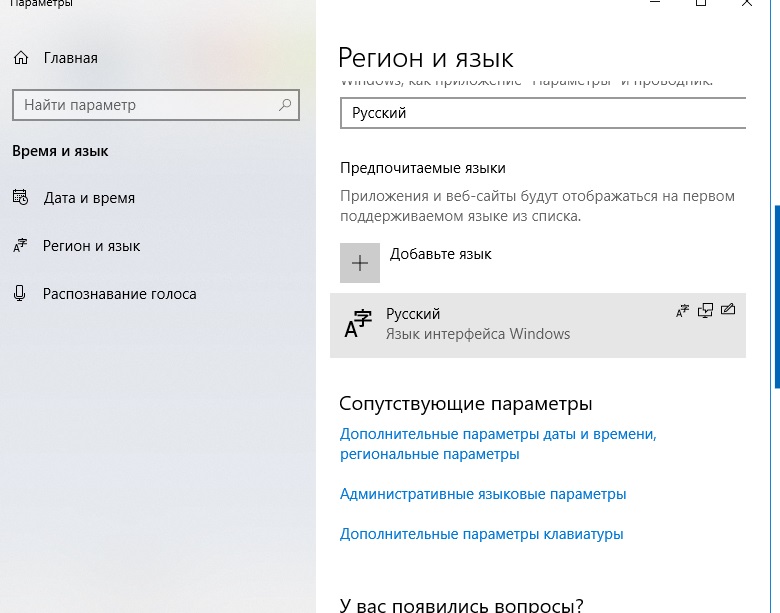The width and height of the screenshot is (780, 613).
Task: Open the Русский display language dropdown
Action: [x=543, y=113]
